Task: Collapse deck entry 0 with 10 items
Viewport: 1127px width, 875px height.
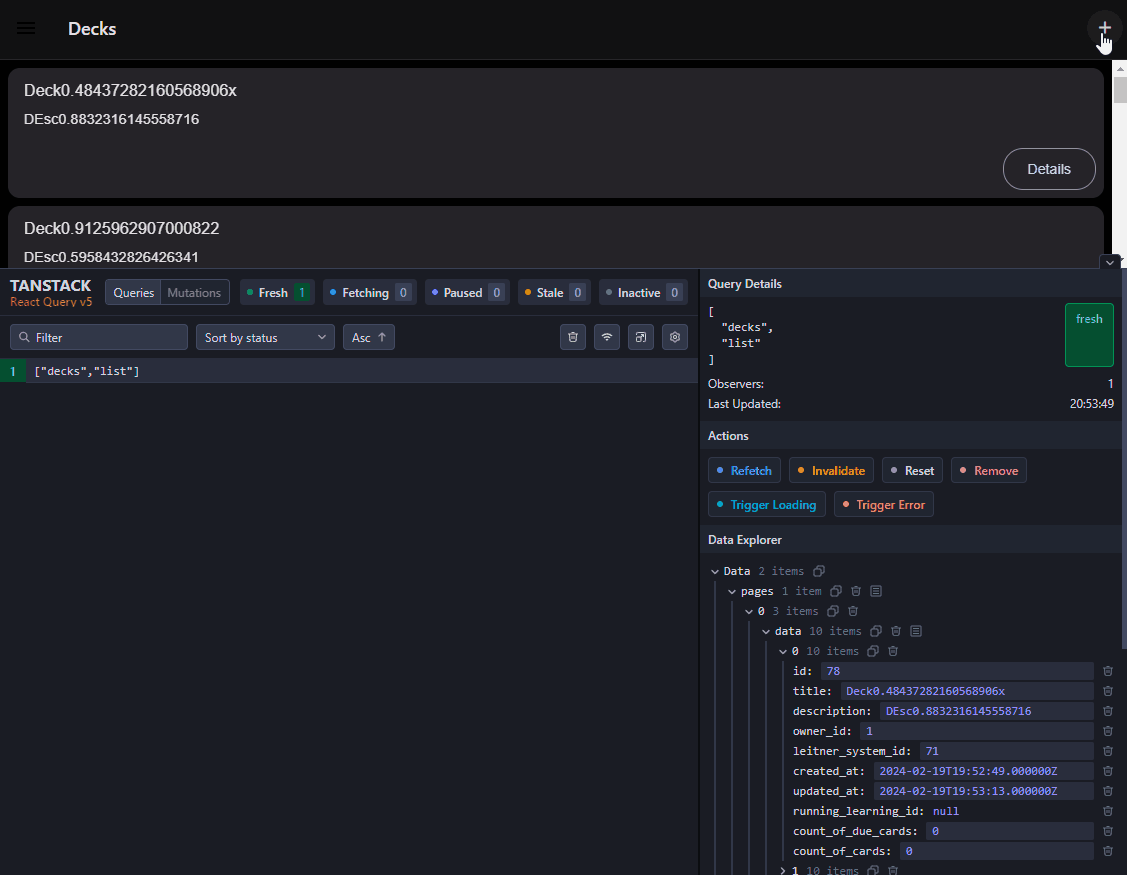Action: 783,651
